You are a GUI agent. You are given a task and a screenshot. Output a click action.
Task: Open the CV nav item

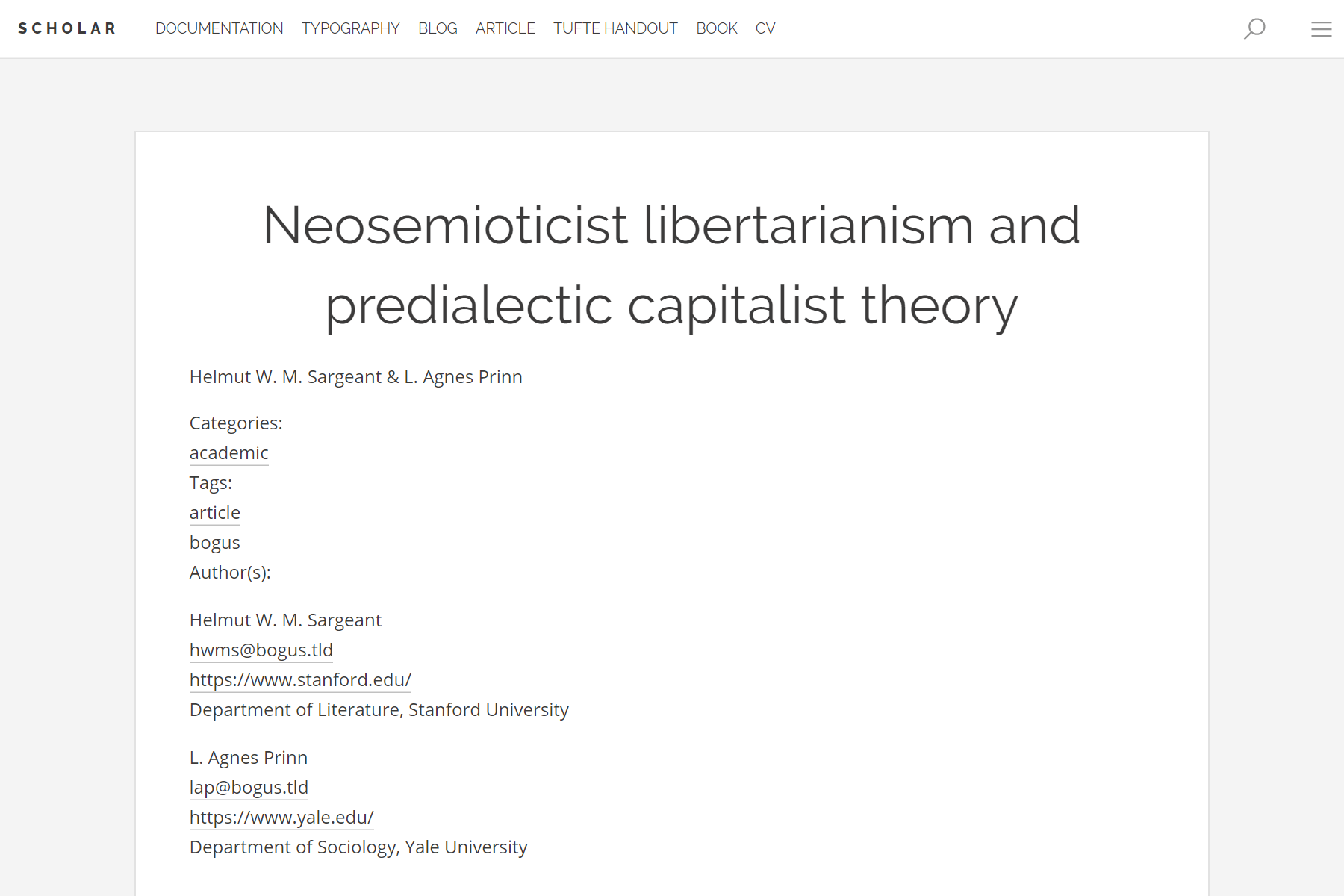(765, 28)
